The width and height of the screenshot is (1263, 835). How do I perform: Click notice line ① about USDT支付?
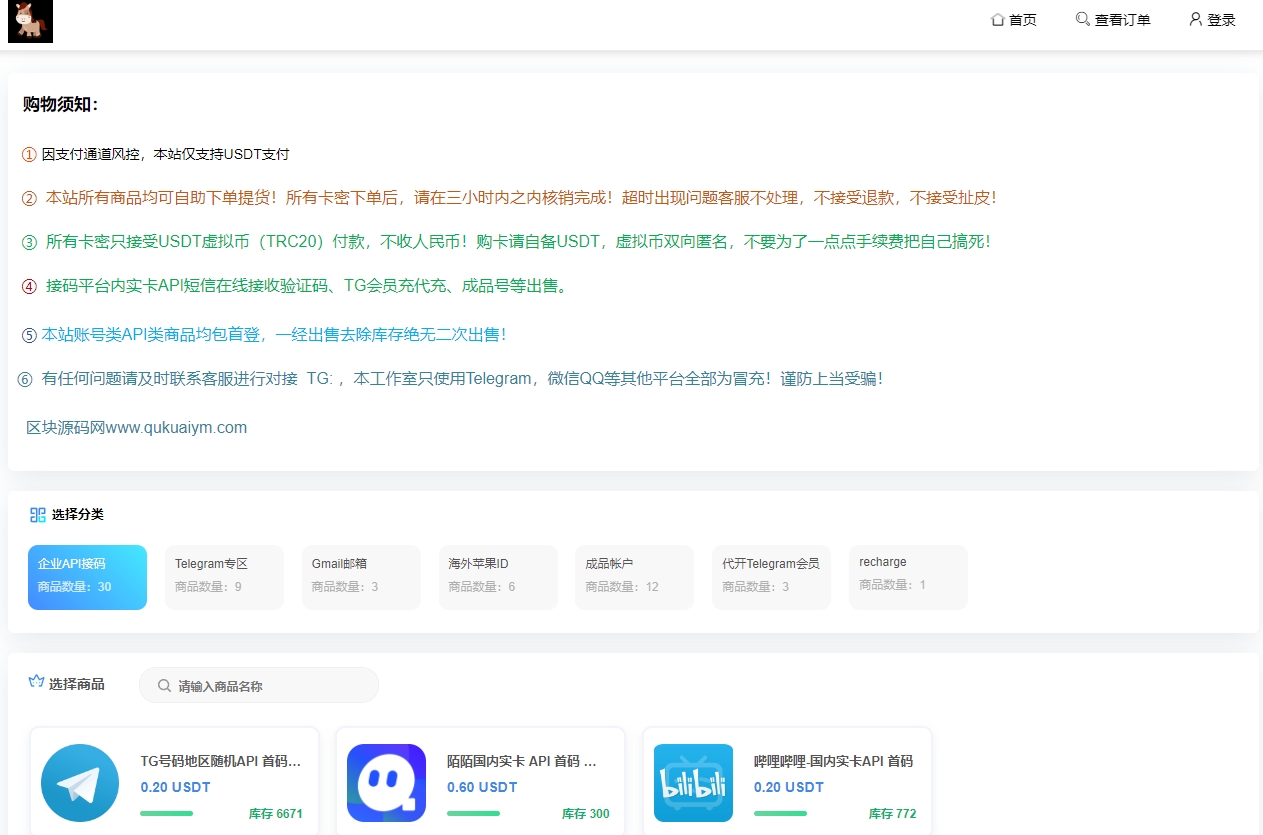click(155, 154)
